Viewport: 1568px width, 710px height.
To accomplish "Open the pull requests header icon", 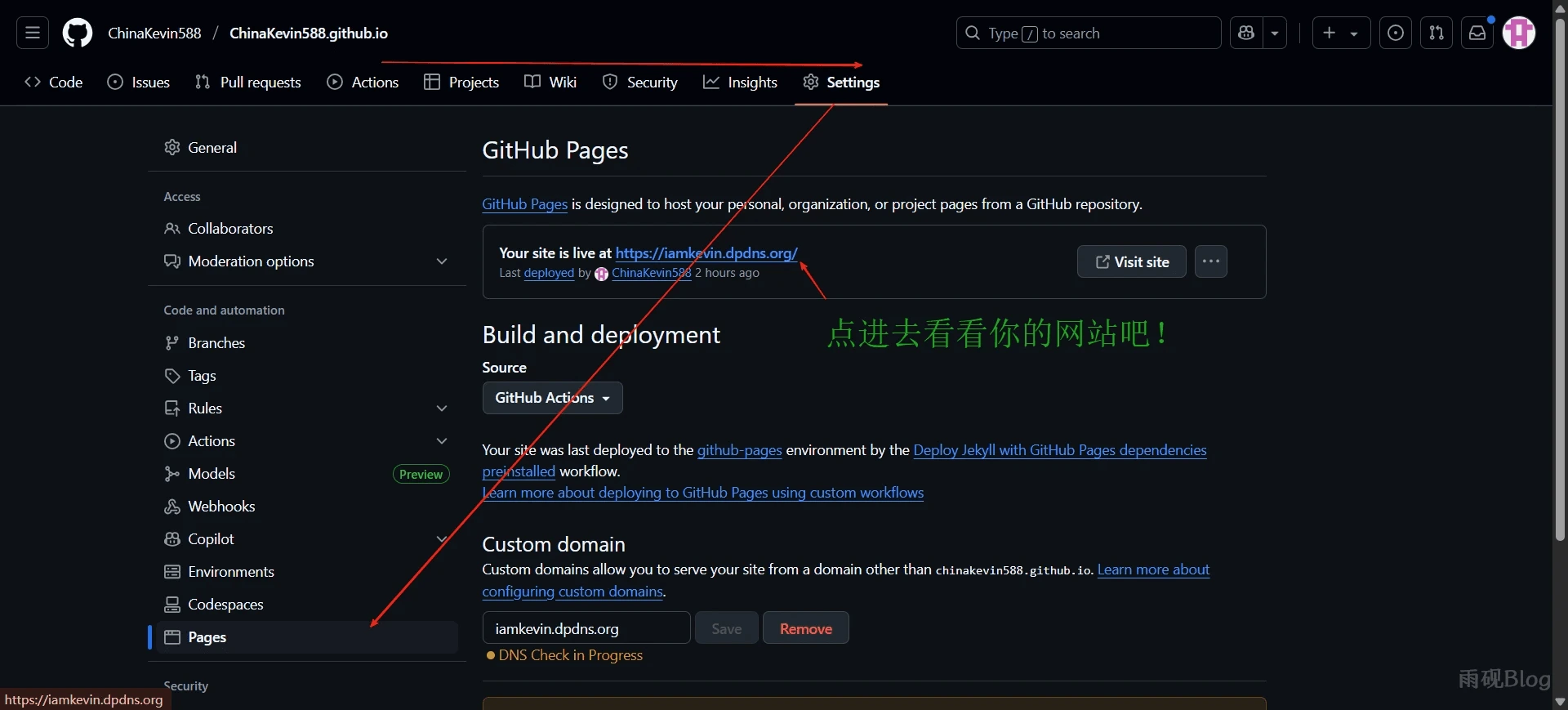I will [1437, 33].
